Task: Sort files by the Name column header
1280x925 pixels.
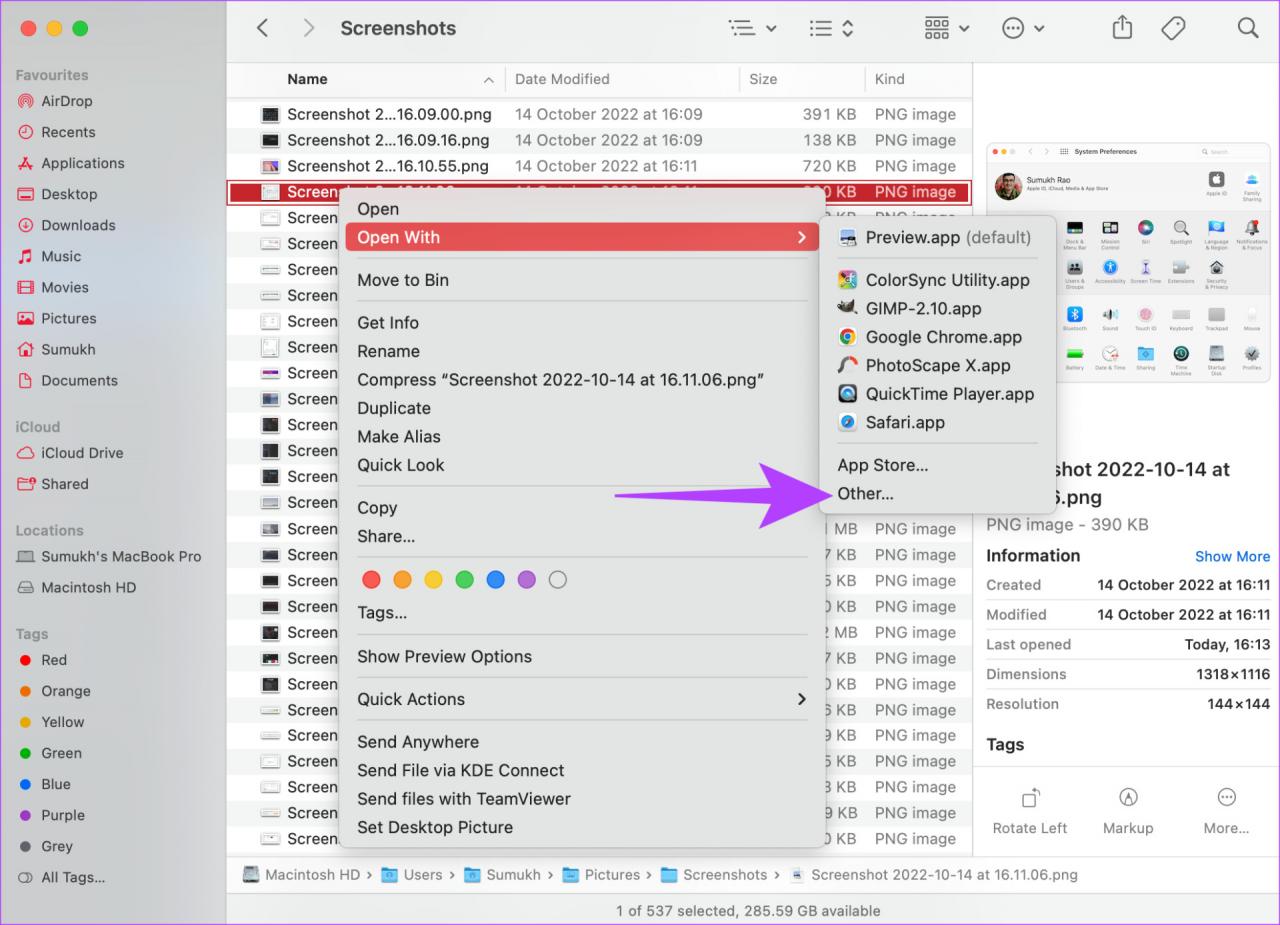Action: pos(307,79)
